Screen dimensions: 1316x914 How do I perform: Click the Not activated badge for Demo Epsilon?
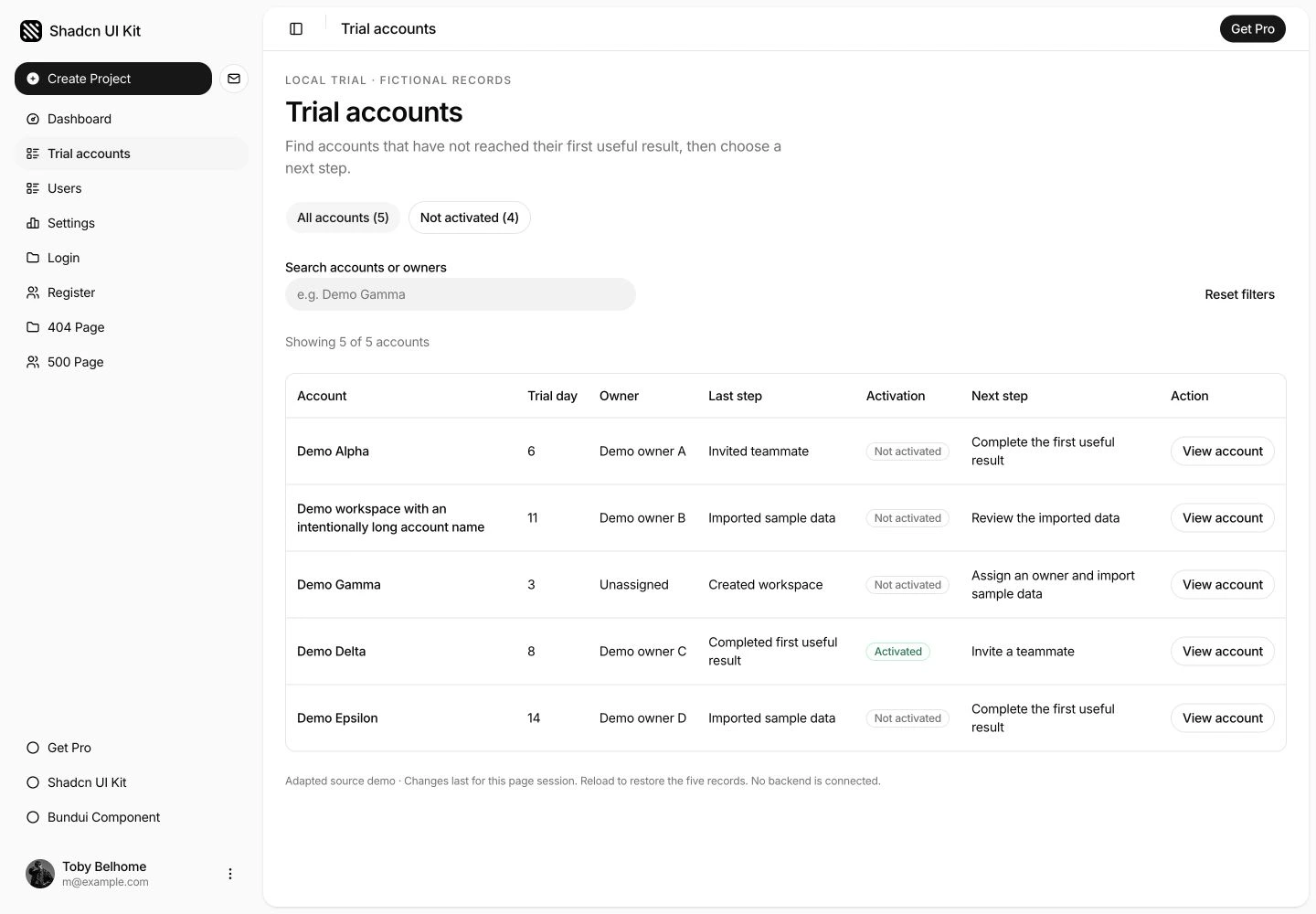coord(907,718)
